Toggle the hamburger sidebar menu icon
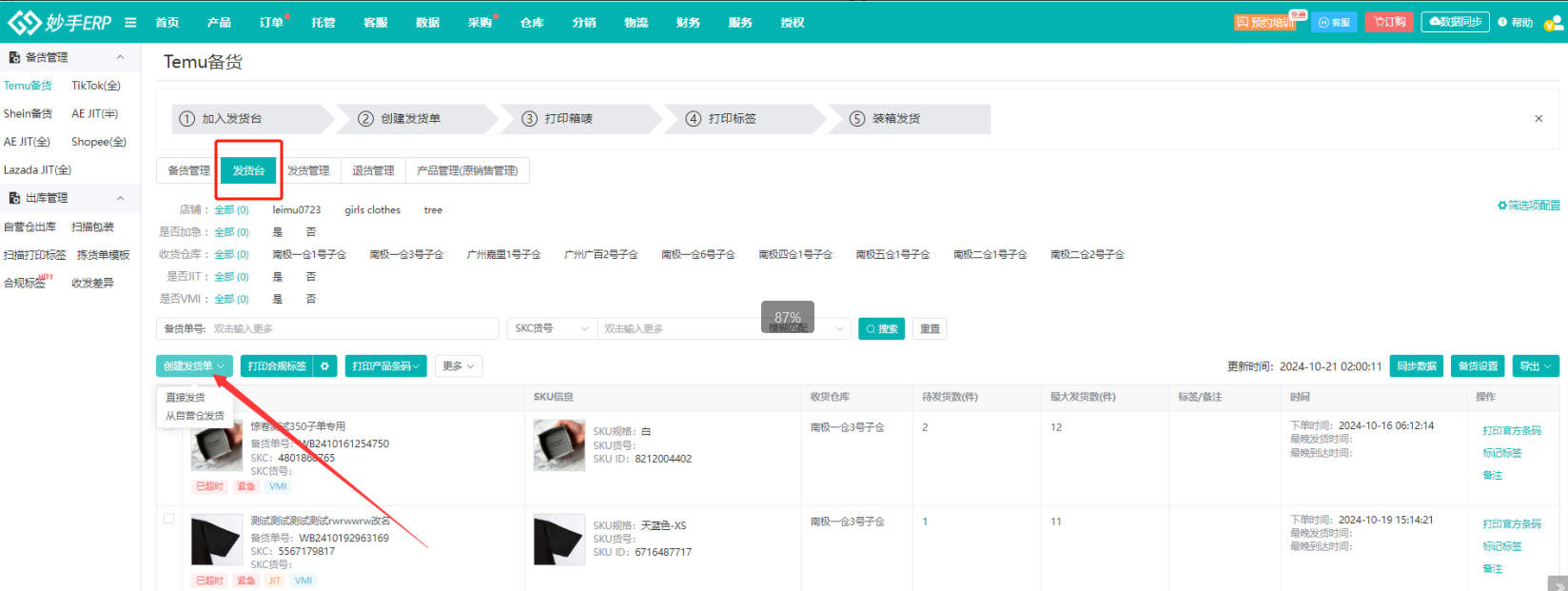 pyautogui.click(x=130, y=23)
